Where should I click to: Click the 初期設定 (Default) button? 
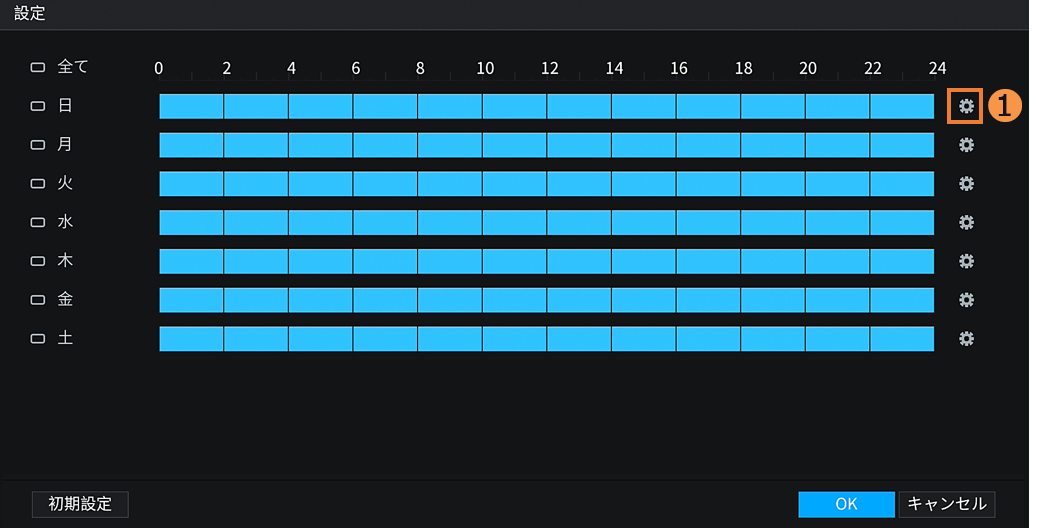click(80, 504)
